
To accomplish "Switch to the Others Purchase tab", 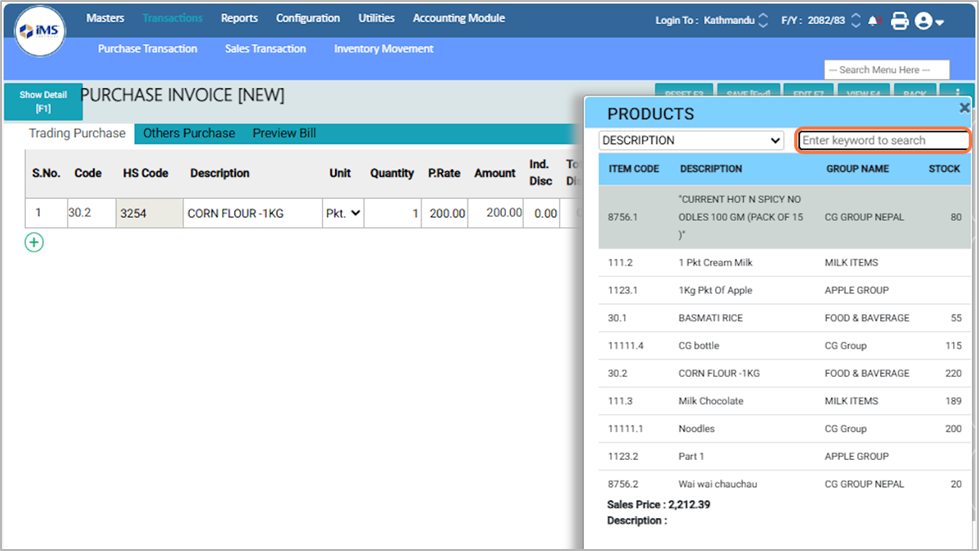I will [189, 133].
